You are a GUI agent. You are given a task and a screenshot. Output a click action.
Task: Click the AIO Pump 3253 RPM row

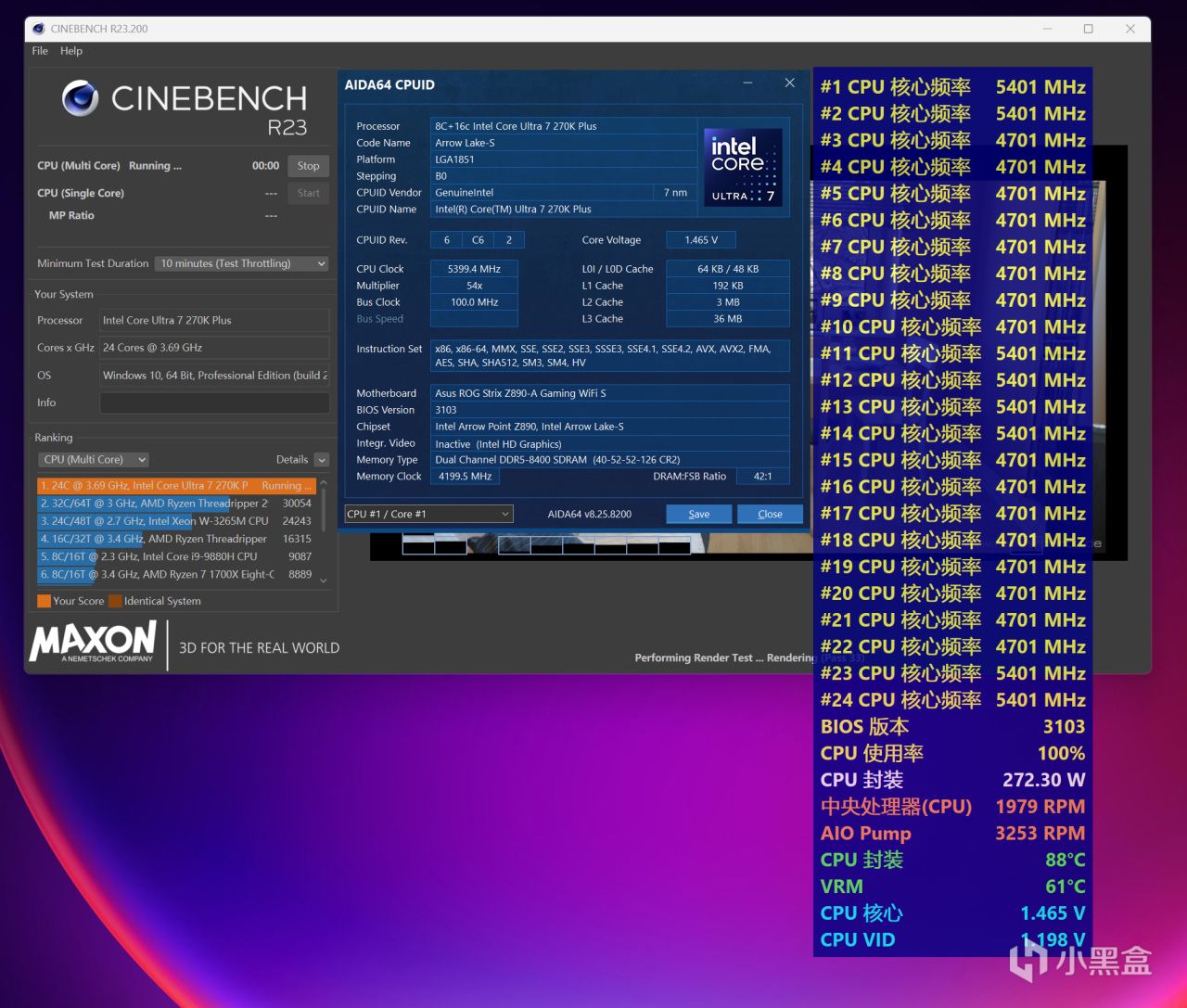[x=952, y=834]
